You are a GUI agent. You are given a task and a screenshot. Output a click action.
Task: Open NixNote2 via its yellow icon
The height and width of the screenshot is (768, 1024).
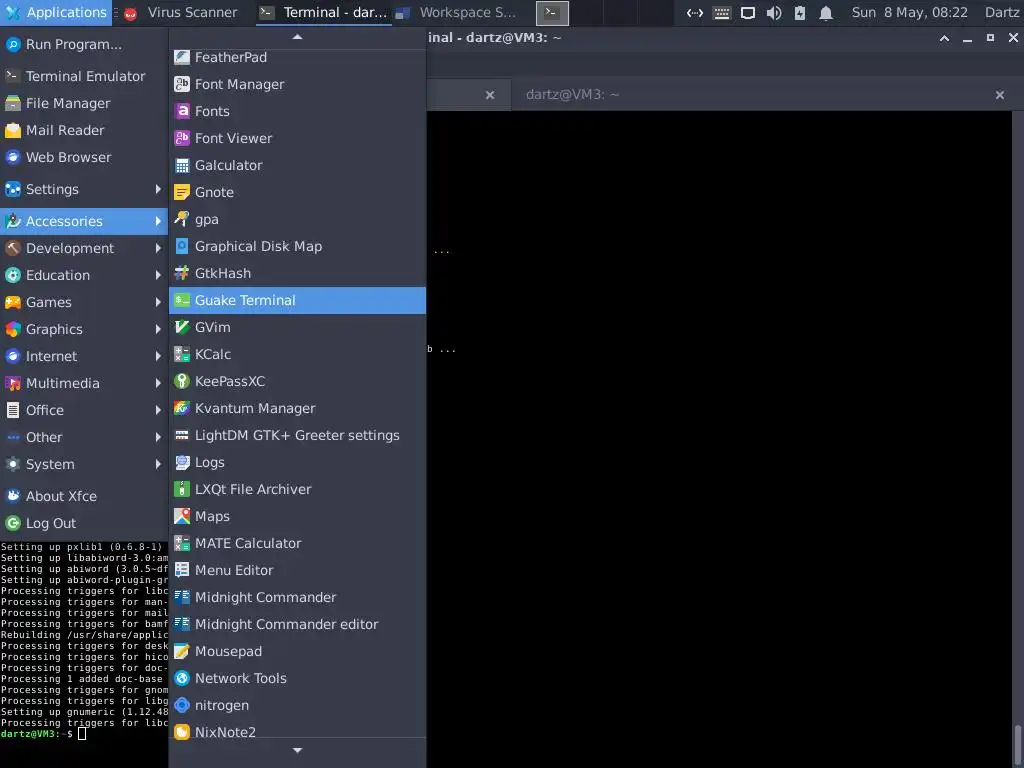[x=182, y=732]
